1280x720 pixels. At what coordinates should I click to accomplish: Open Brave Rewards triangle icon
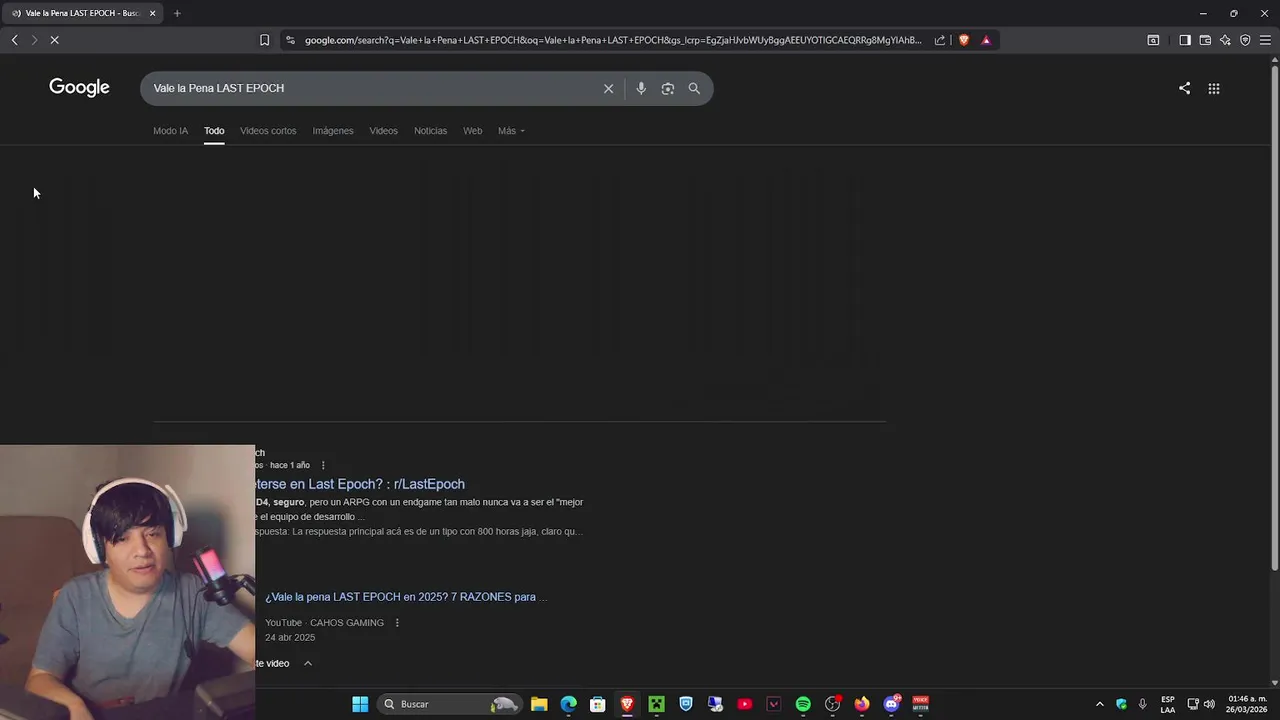click(x=986, y=40)
